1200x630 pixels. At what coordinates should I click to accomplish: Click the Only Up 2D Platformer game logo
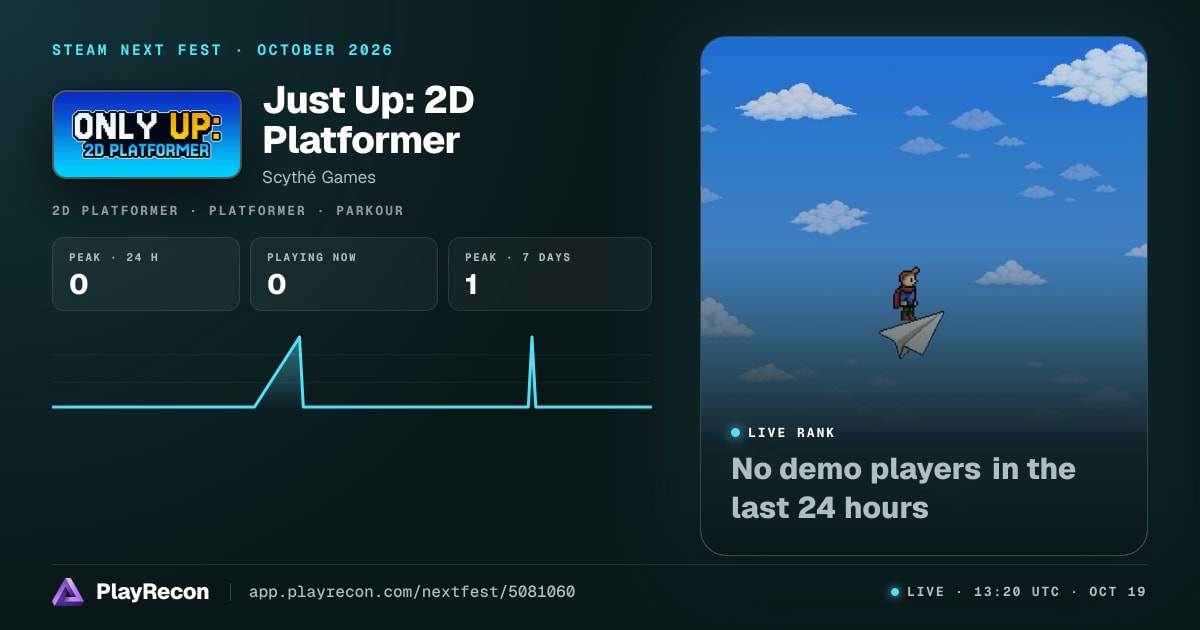pyautogui.click(x=147, y=135)
